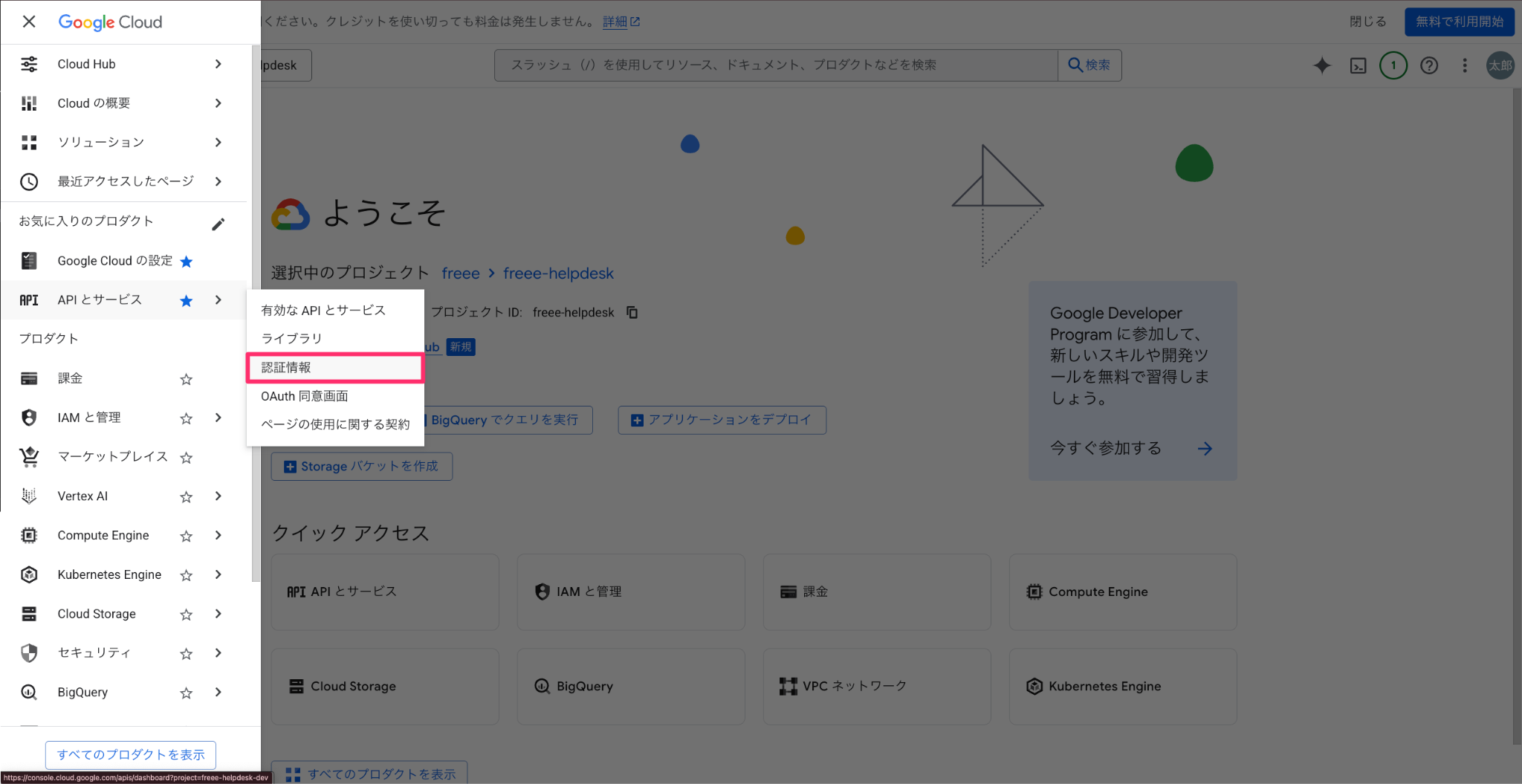1522x784 pixels.
Task: Click the Google Cloud の設定 icon
Action: [x=29, y=261]
